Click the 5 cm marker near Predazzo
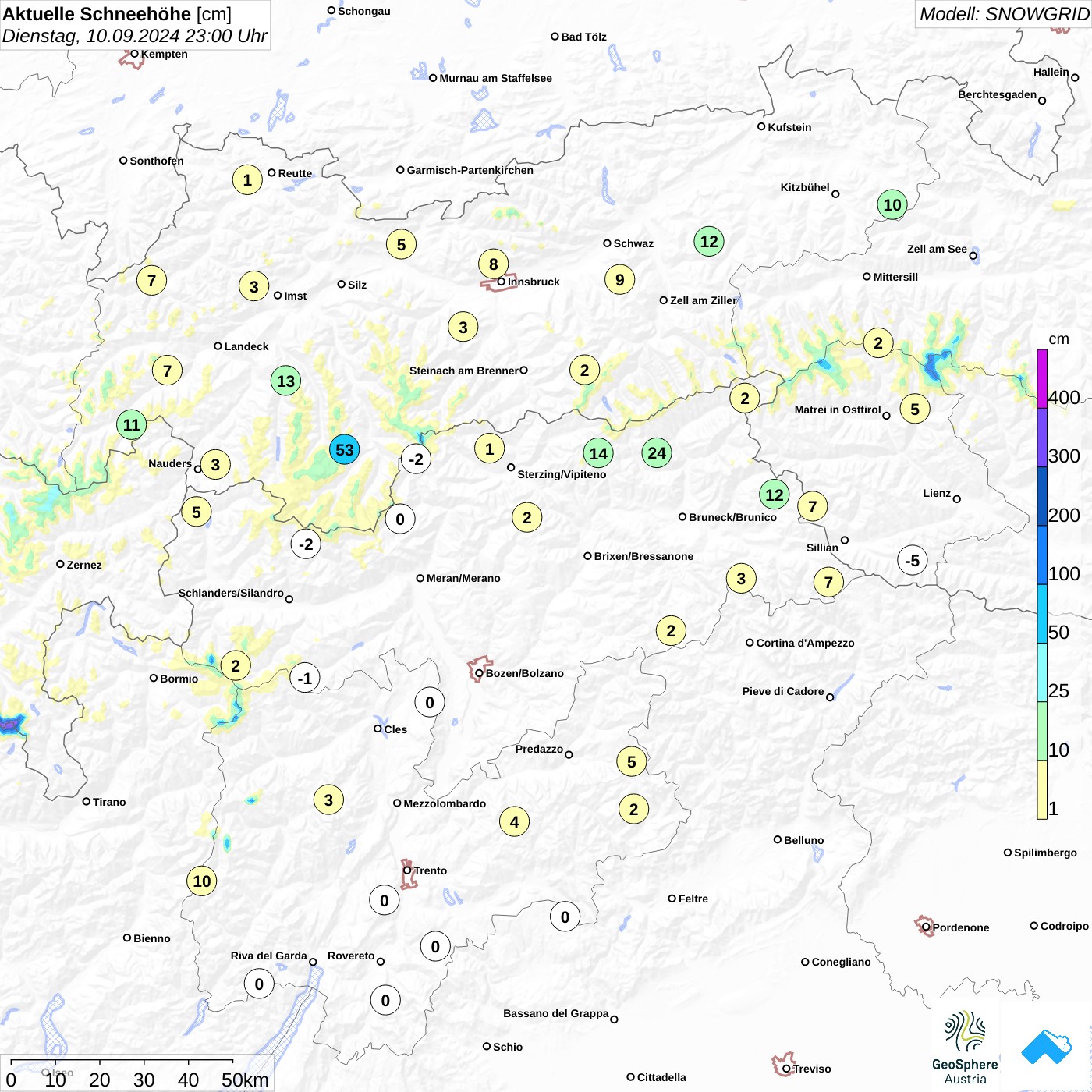This screenshot has width=1092, height=1092. click(x=632, y=762)
